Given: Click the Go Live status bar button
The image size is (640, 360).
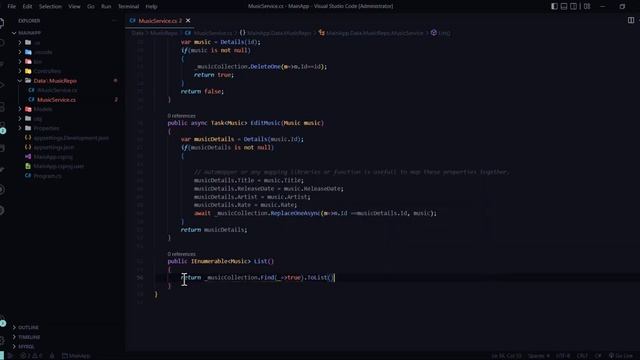Looking at the screenshot, I should click(620, 356).
